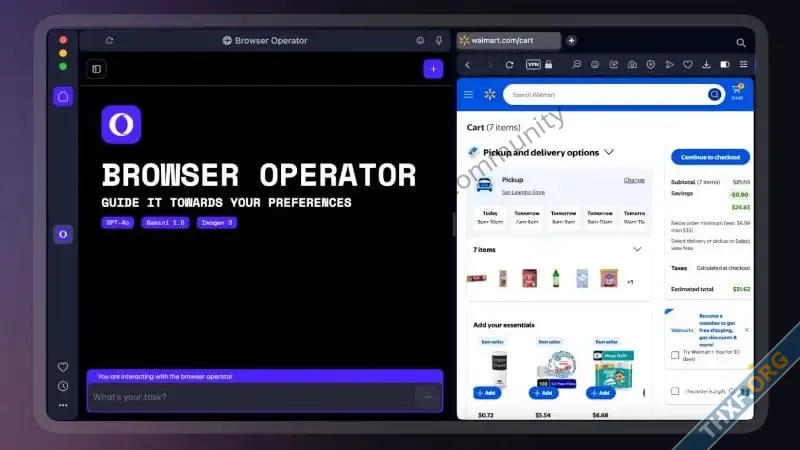This screenshot has width=800, height=450.
Task: Click the Browser Operator purple logo
Action: pos(121,124)
